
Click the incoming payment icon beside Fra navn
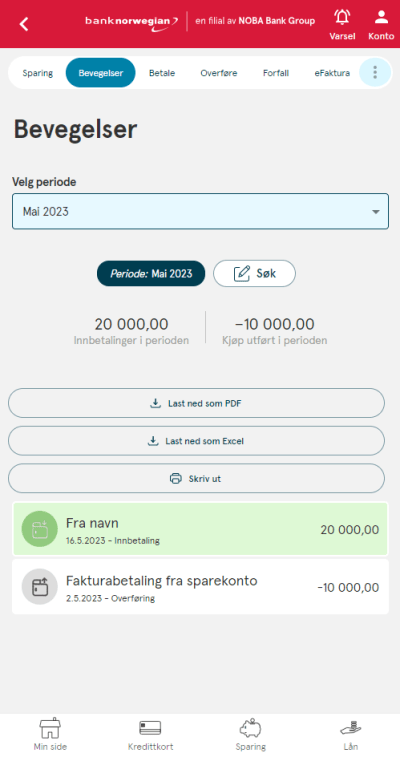(40, 529)
